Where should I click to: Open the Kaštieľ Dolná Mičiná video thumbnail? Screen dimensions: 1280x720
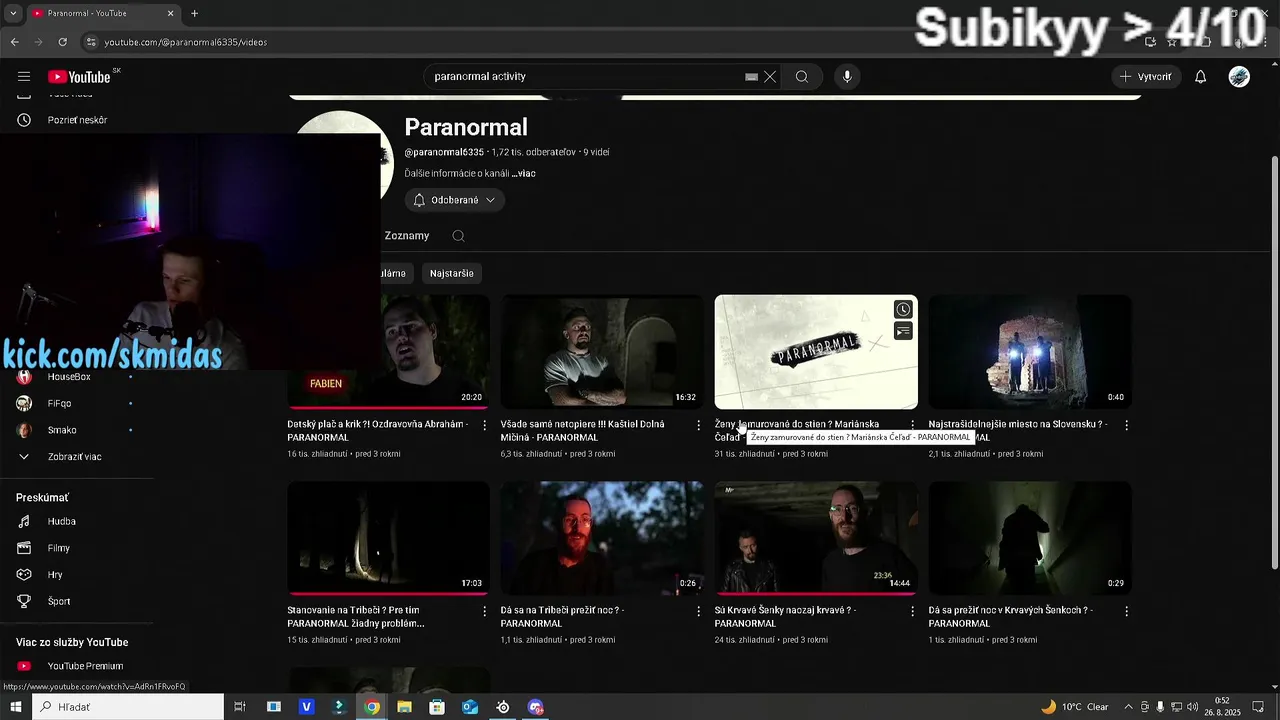[x=602, y=352]
